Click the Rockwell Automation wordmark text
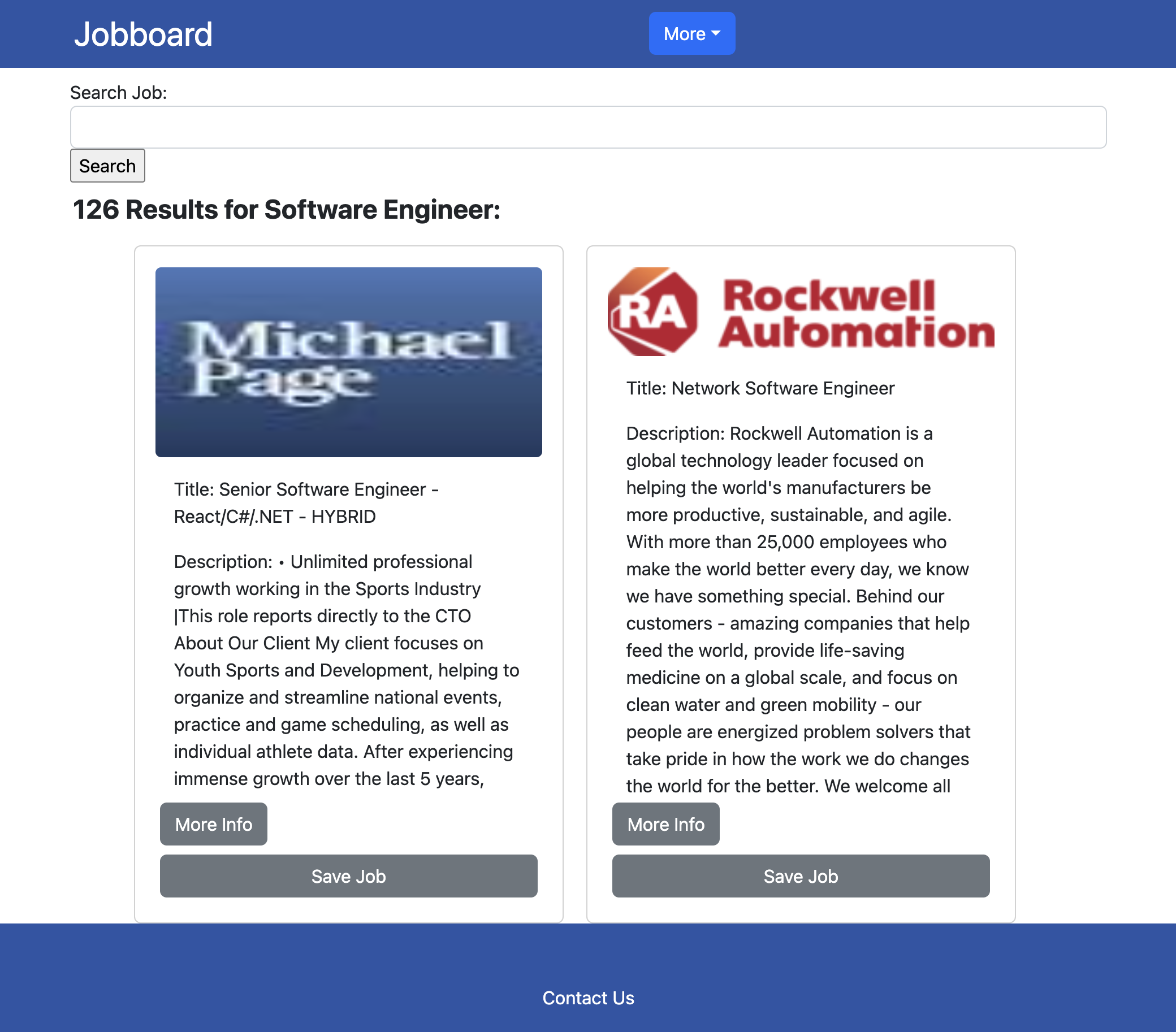Viewport: 1176px width, 1032px height. [x=855, y=314]
